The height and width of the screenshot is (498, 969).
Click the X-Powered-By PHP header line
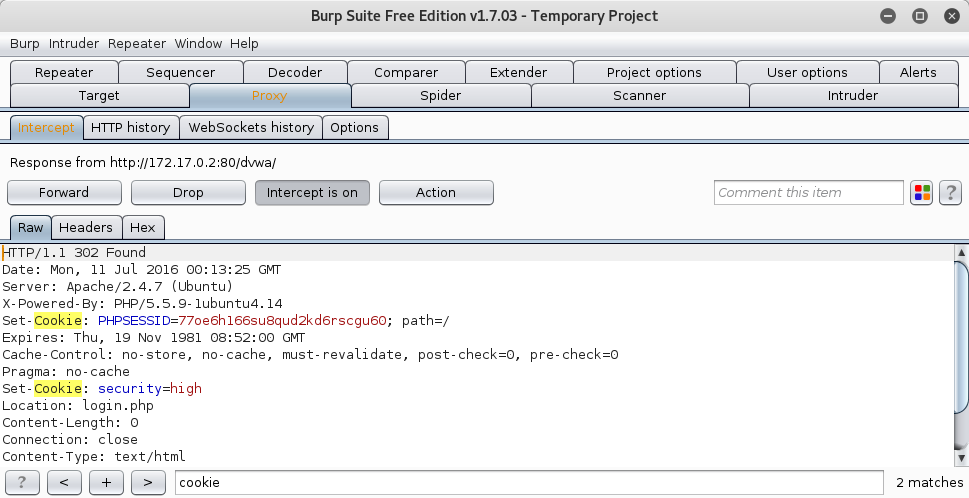pos(142,304)
